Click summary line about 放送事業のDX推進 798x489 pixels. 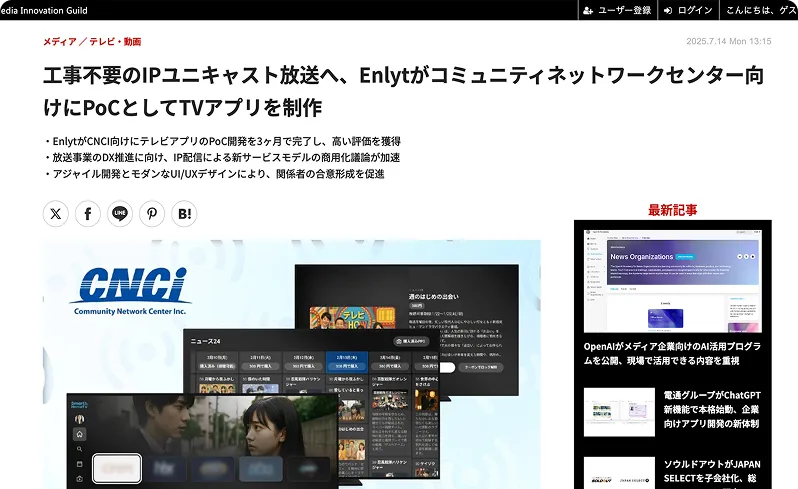222,157
